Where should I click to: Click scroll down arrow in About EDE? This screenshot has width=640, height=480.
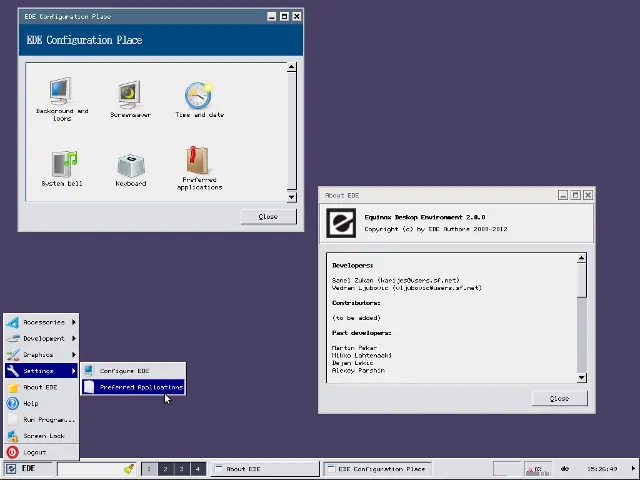(582, 378)
